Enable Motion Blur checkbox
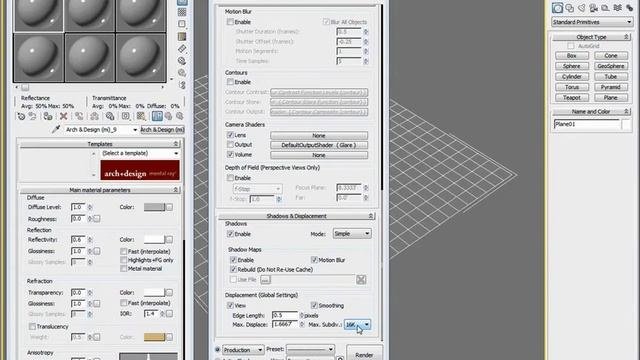Image resolution: width=640 pixels, height=360 pixels. 230,22
